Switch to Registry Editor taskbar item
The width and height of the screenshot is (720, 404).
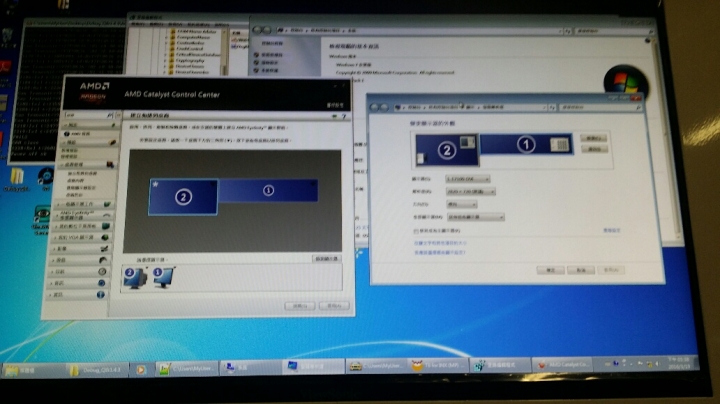tap(500, 365)
